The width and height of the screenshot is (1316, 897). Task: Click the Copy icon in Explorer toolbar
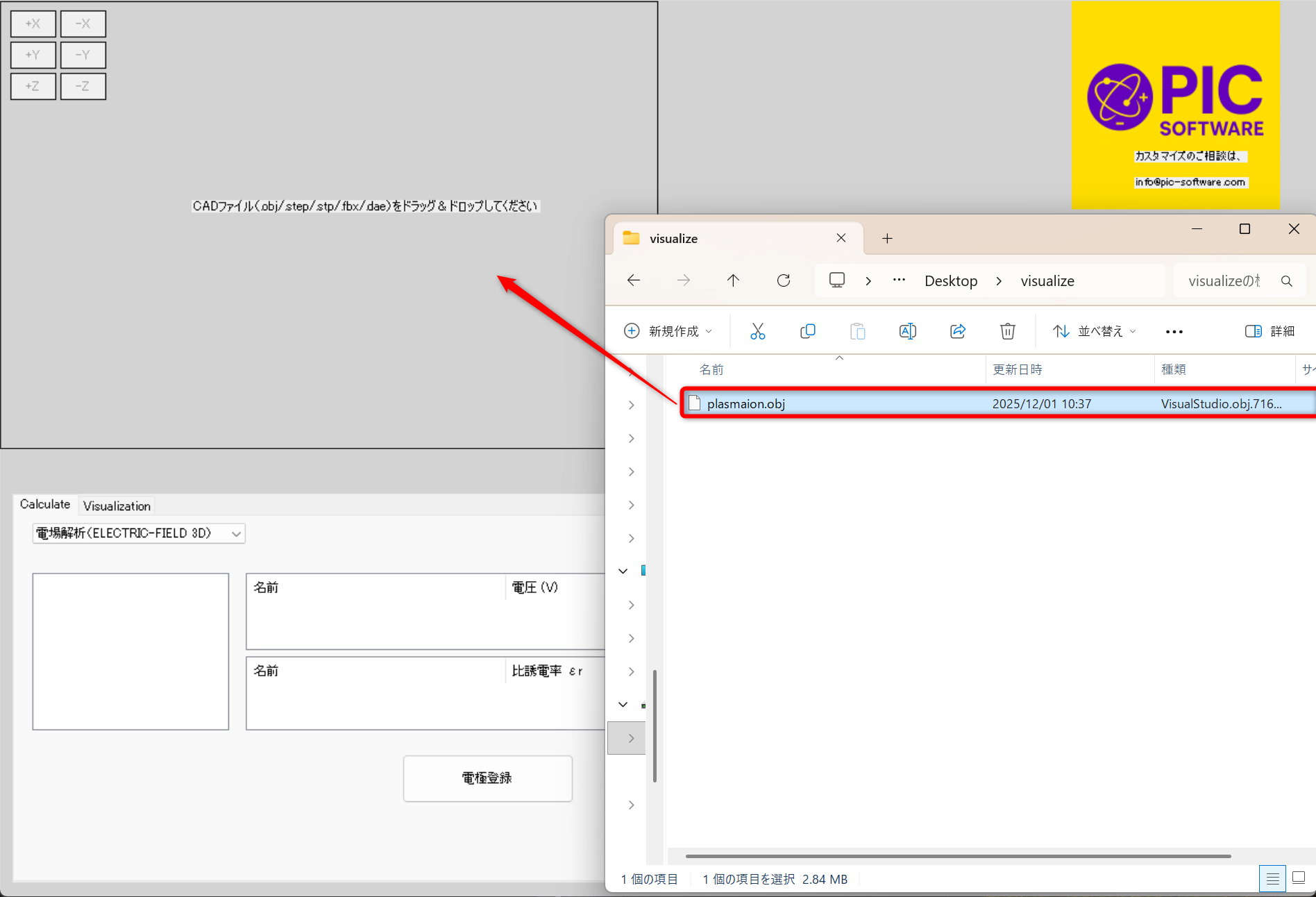click(x=807, y=332)
